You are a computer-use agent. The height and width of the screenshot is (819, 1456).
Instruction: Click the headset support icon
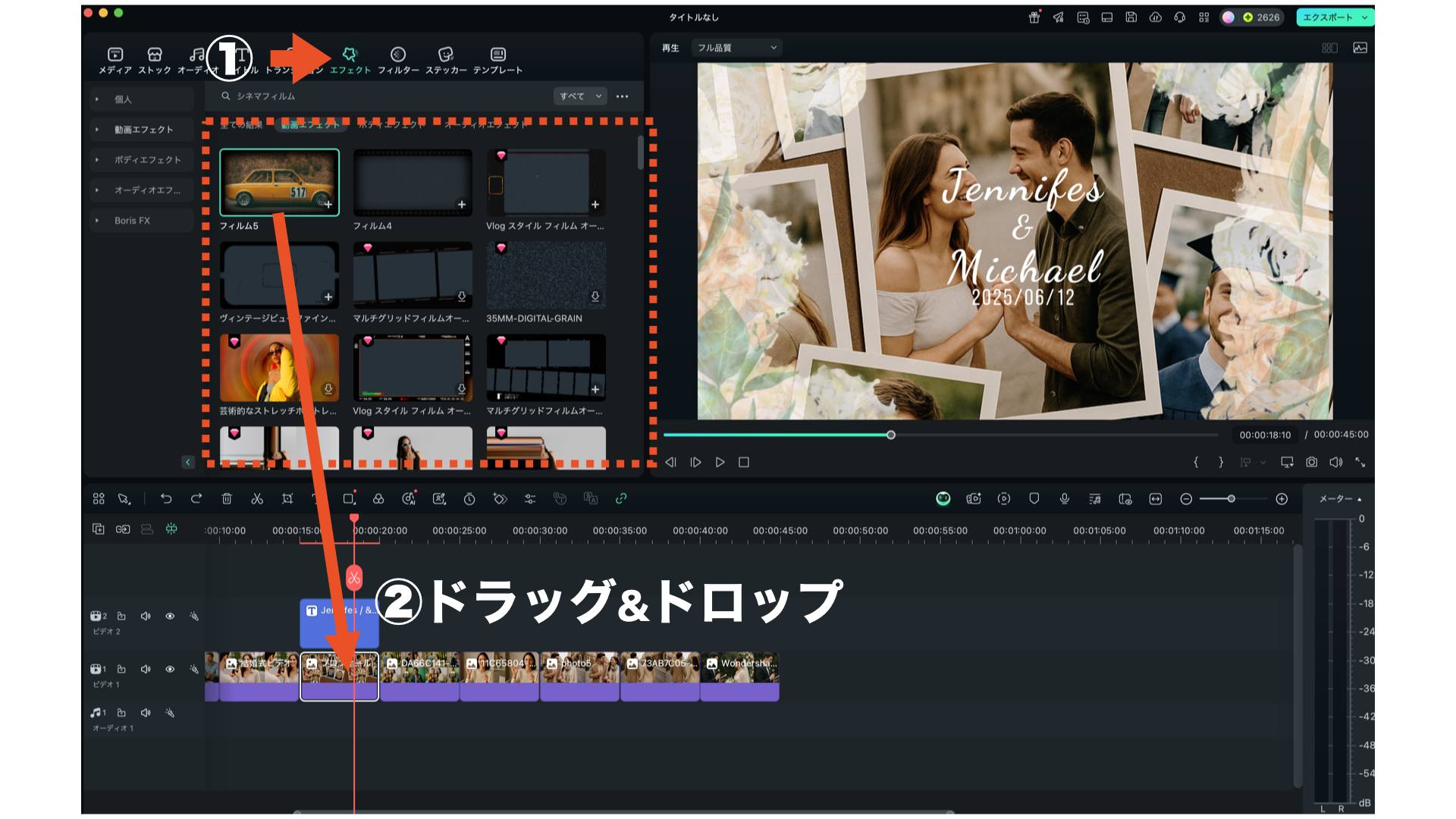point(1179,17)
